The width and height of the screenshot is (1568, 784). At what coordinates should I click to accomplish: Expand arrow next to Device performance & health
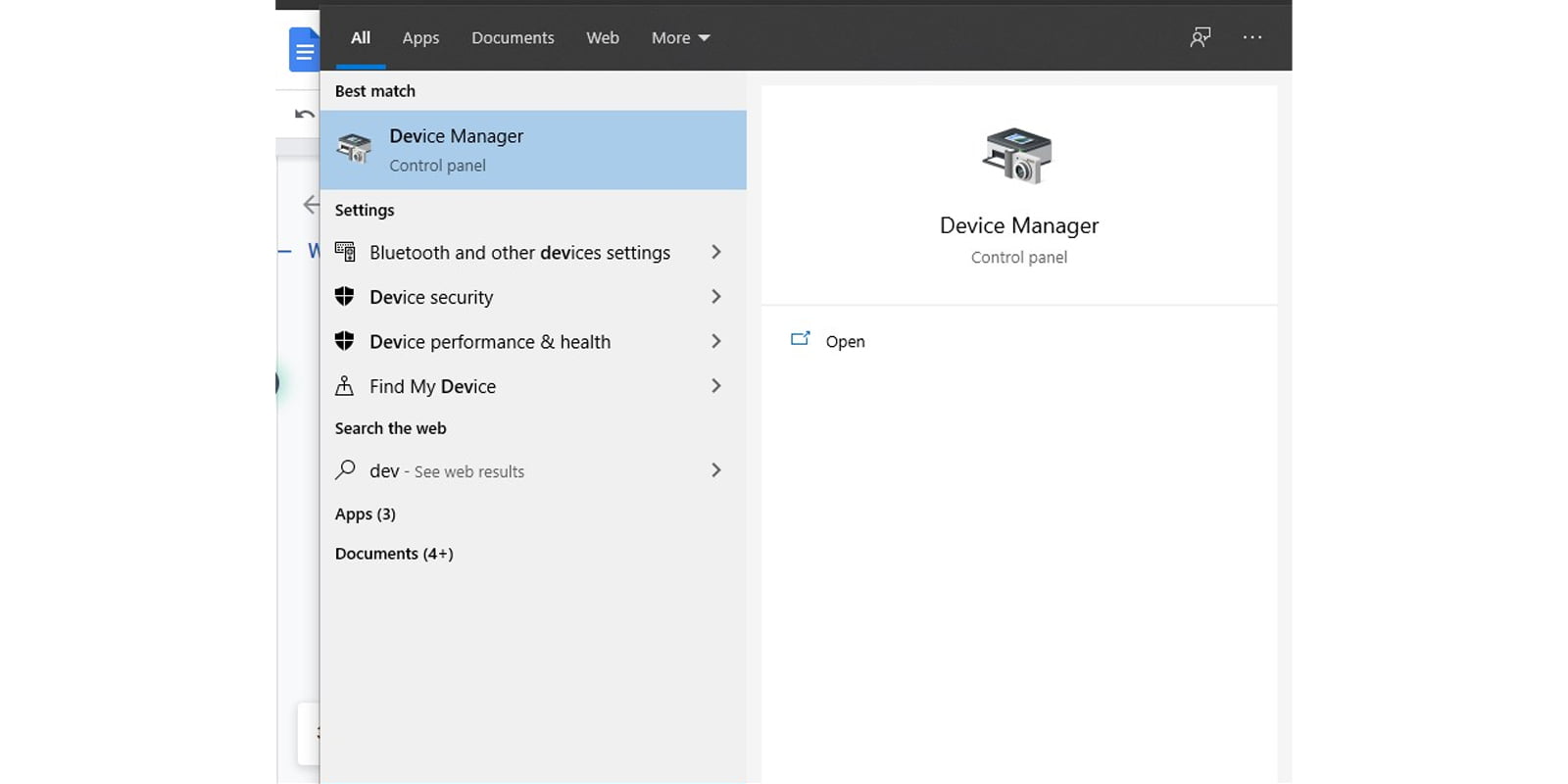click(715, 341)
